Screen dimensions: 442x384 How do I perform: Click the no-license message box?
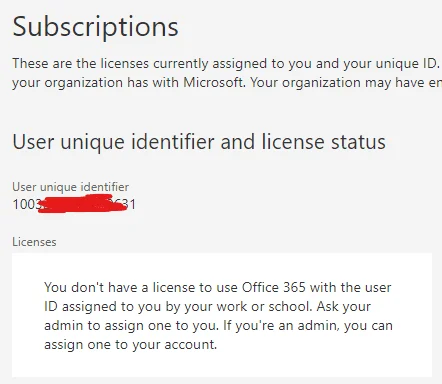(x=222, y=315)
